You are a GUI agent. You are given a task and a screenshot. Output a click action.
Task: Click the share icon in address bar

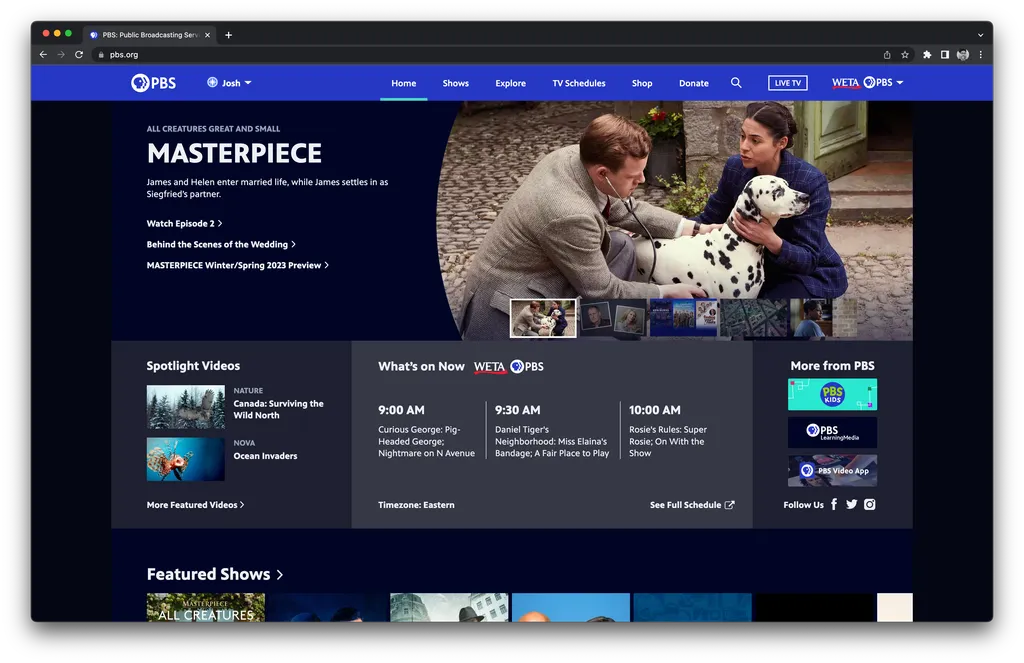click(x=887, y=55)
